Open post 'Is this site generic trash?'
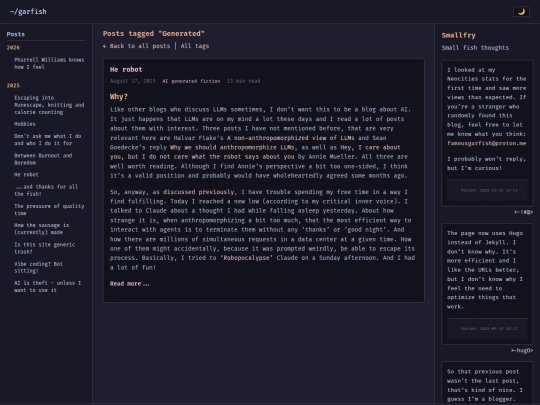The width and height of the screenshot is (540, 405). point(44,248)
